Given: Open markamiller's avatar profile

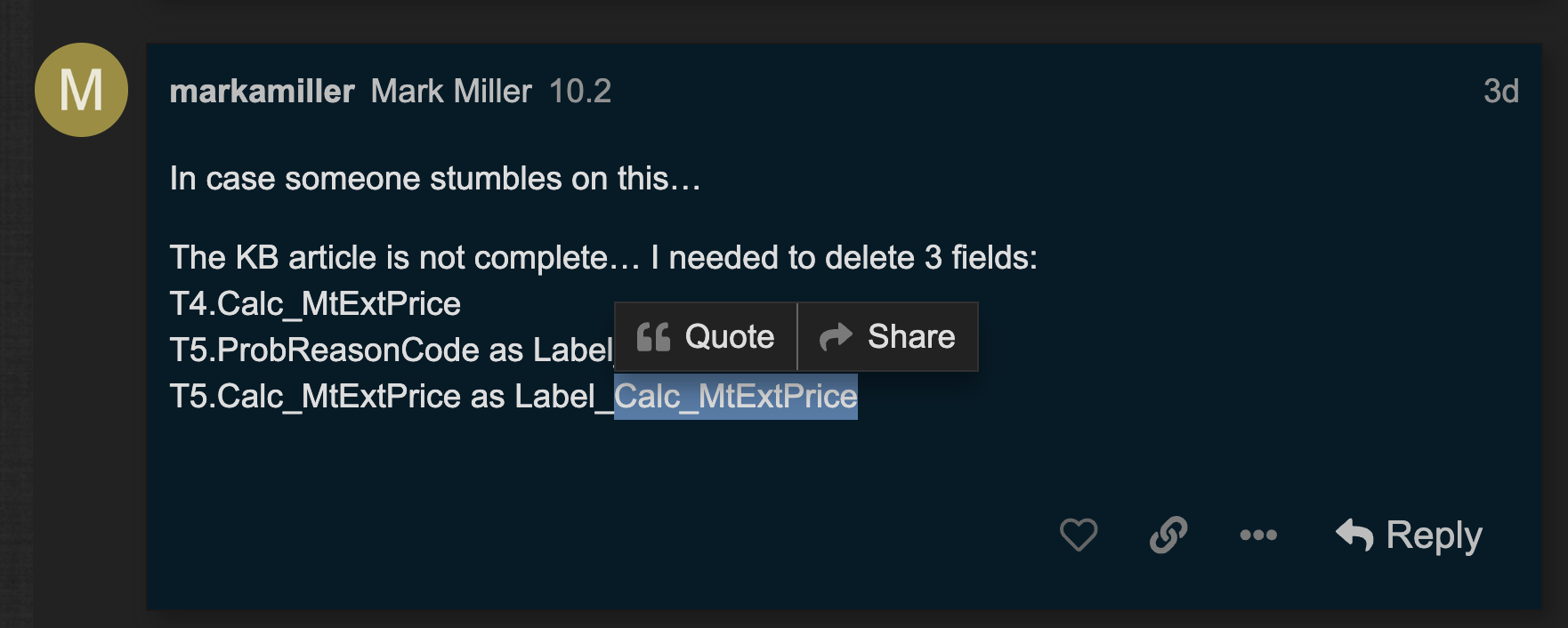Looking at the screenshot, I should pos(81,90).
